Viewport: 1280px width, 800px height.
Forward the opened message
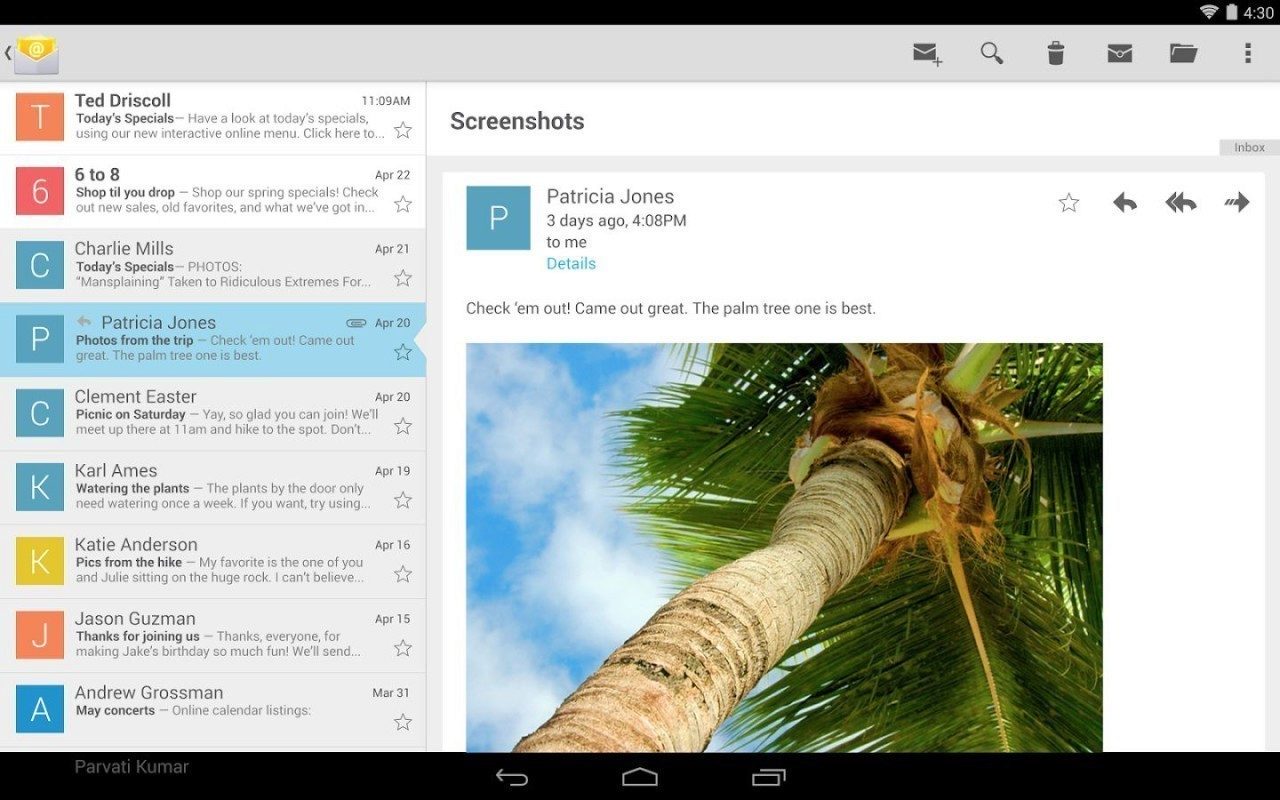(1237, 203)
